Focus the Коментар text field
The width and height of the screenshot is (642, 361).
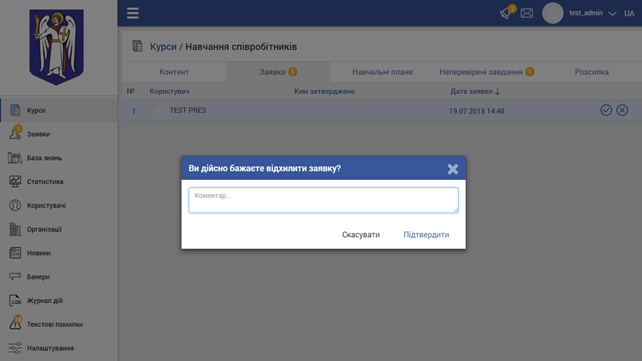(x=323, y=200)
